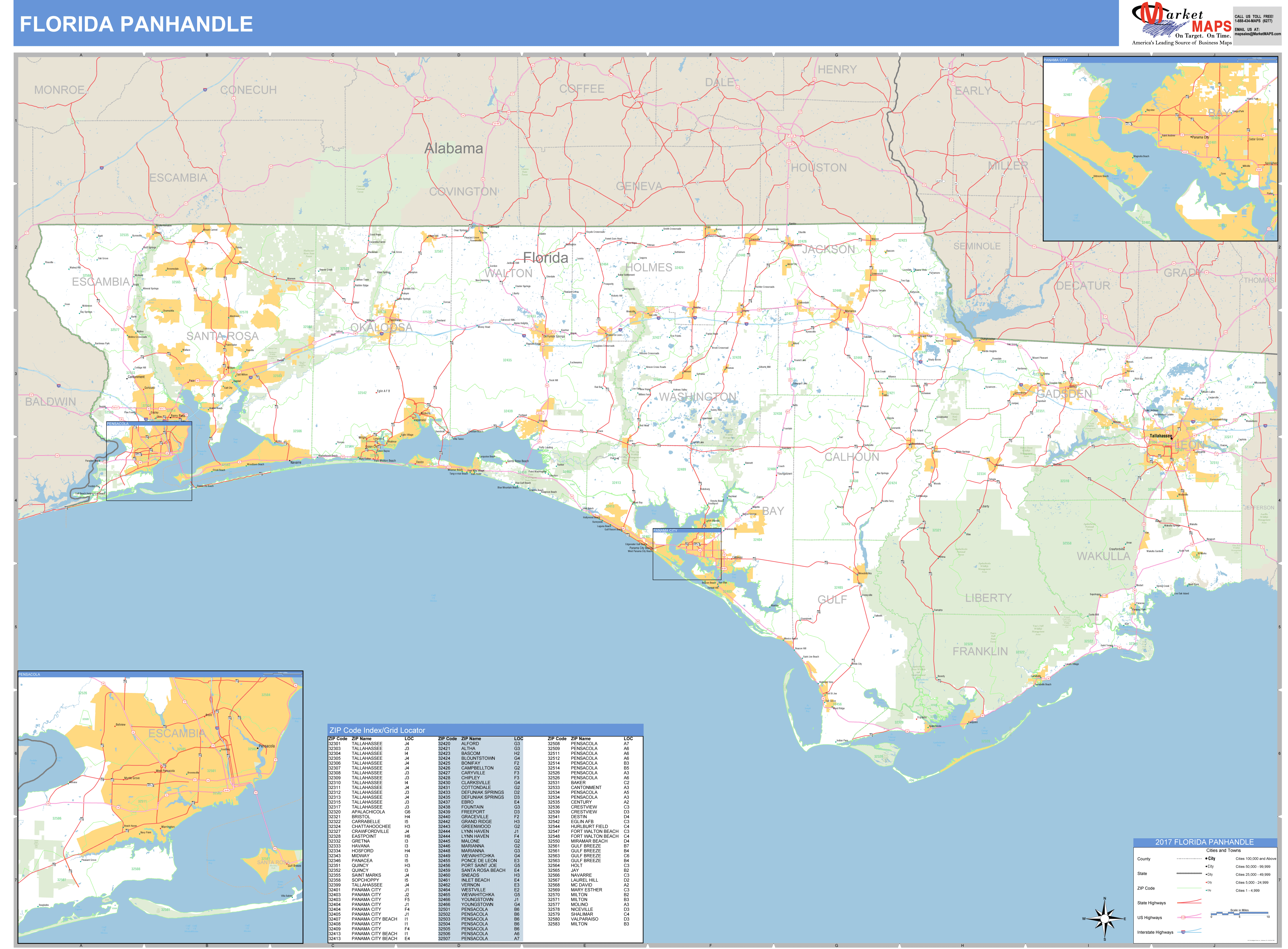Image resolution: width=1288 pixels, height=949 pixels.
Task: Click the 'Scale in Miles' bar
Action: pyautogui.click(x=1239, y=914)
